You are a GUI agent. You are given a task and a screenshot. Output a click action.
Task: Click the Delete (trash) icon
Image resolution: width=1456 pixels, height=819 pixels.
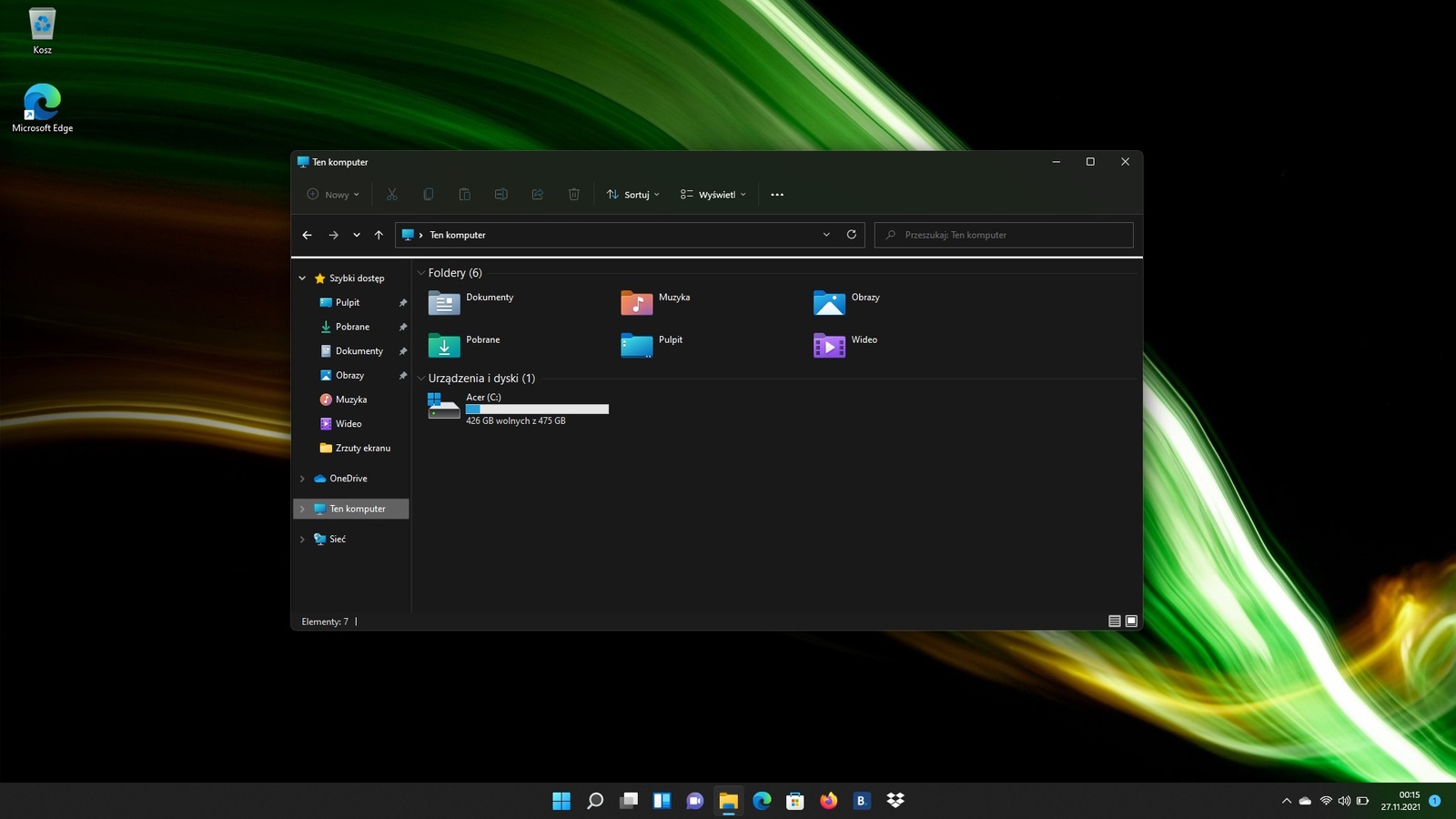coord(573,194)
